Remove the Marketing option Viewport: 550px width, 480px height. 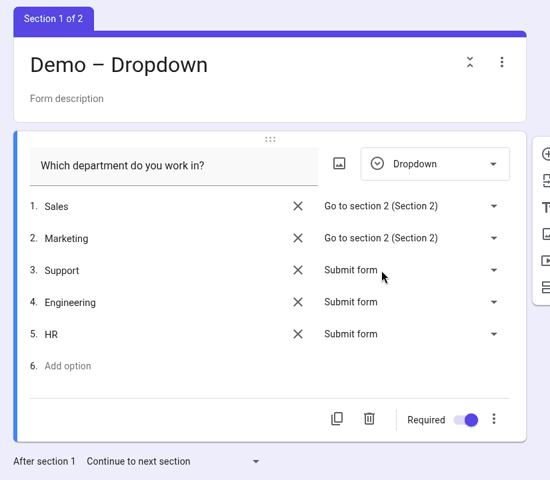[x=298, y=238]
